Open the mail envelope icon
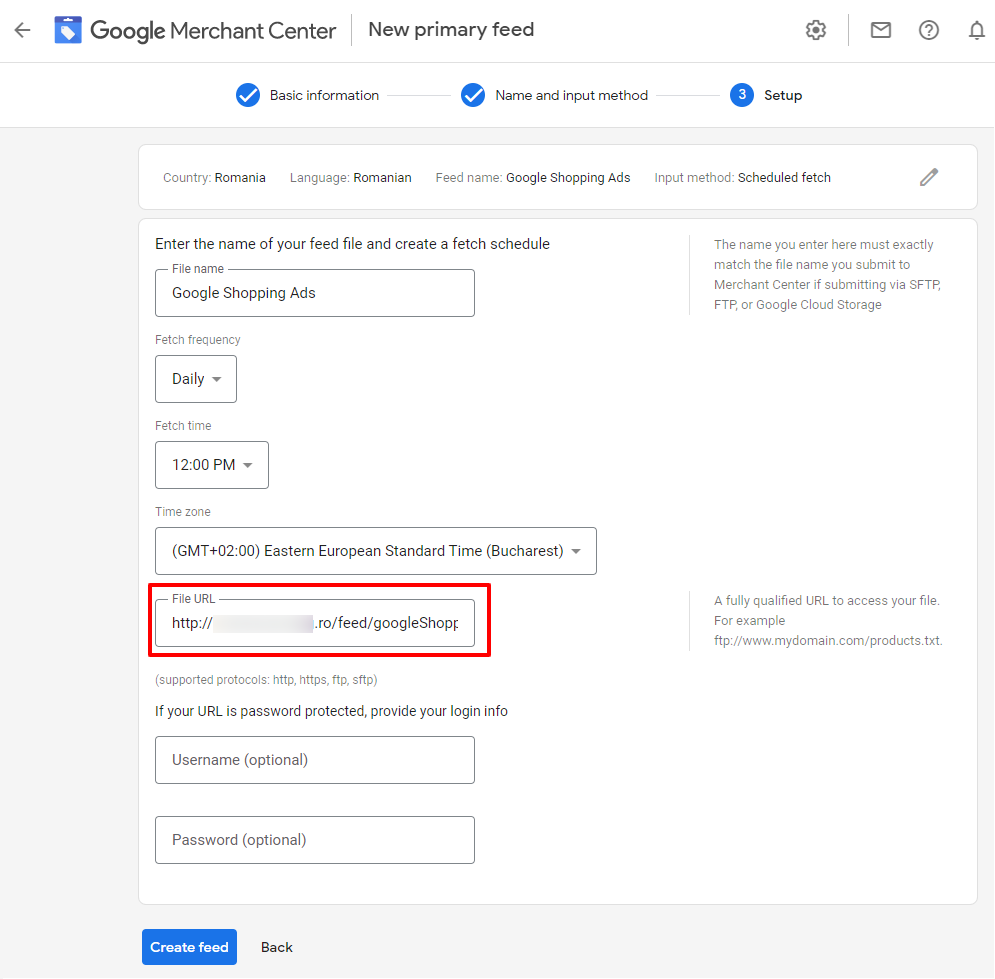Viewport: 995px width, 979px height. point(880,30)
